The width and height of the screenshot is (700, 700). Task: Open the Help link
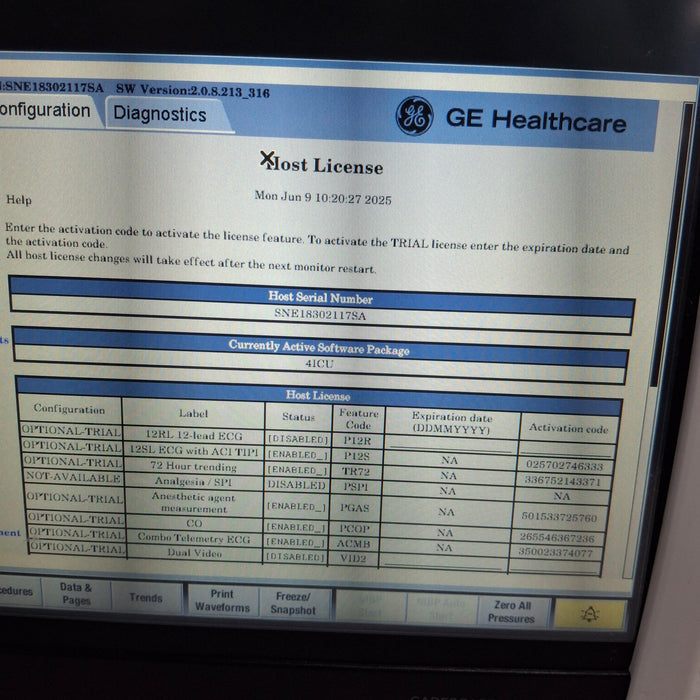click(x=19, y=200)
